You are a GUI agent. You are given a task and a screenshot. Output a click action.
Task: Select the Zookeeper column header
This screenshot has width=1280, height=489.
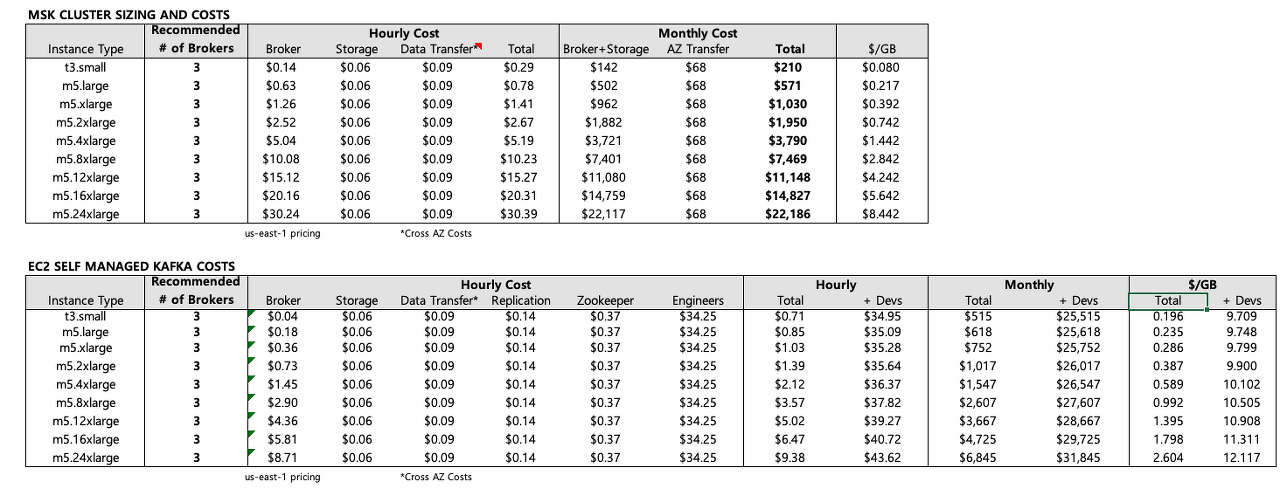(605, 300)
